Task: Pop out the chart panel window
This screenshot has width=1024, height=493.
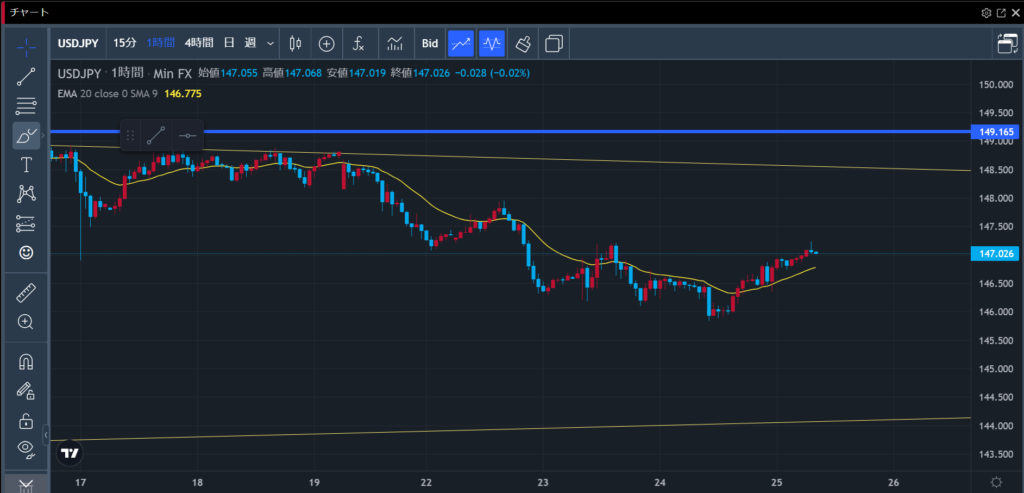Action: (1001, 13)
